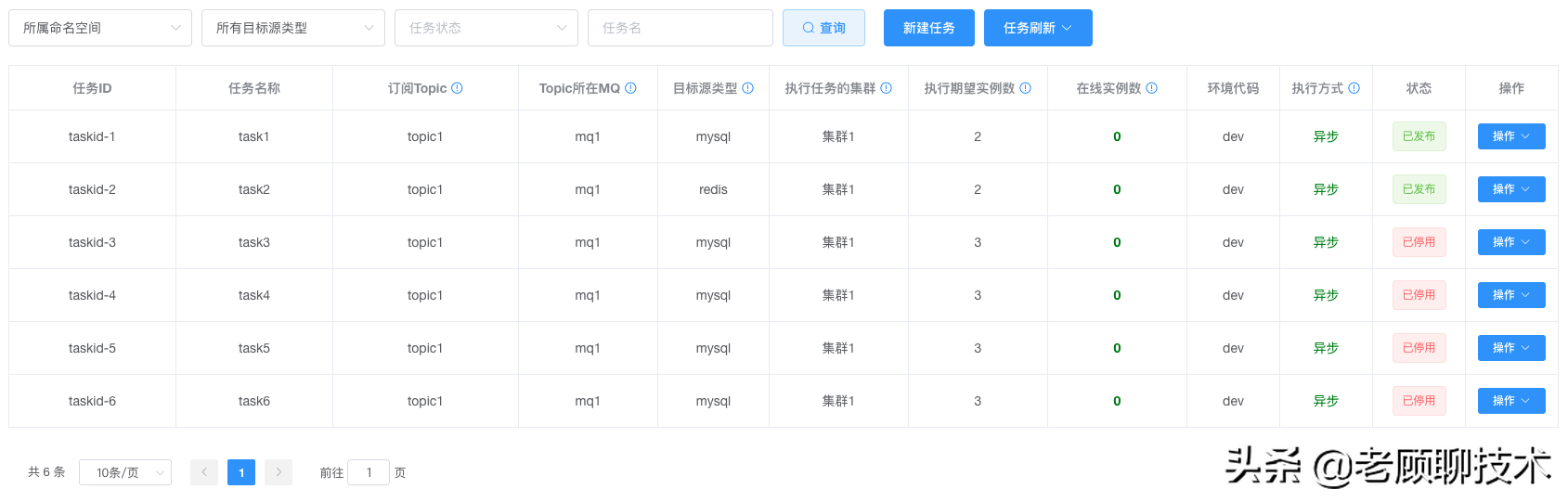This screenshot has height=502, width=1568.
Task: Expand 任务刷新 dropdown button
Action: point(1038,28)
